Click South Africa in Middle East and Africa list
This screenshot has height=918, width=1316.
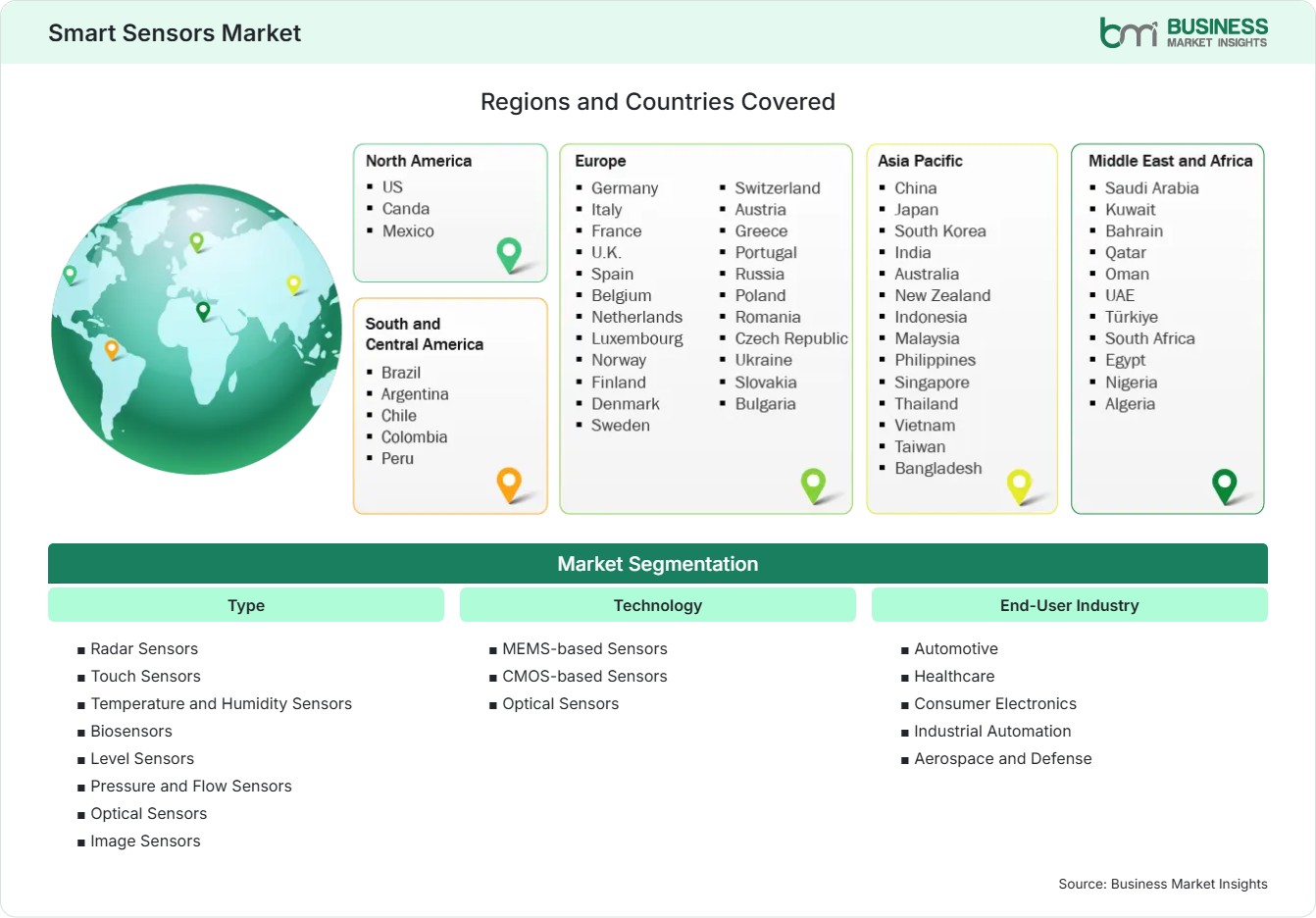pyautogui.click(x=1150, y=338)
